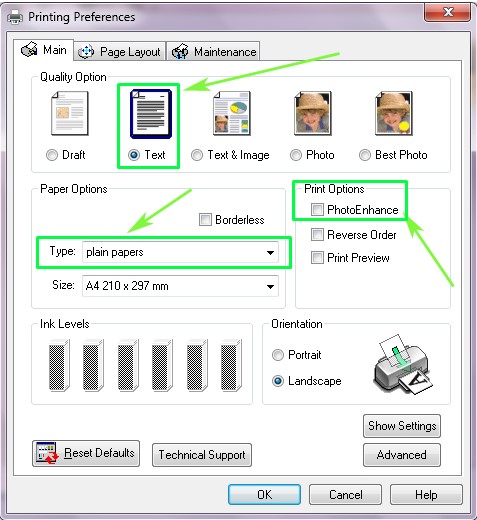Enable the Reverse Order checkbox
477x520 pixels.
(x=317, y=235)
